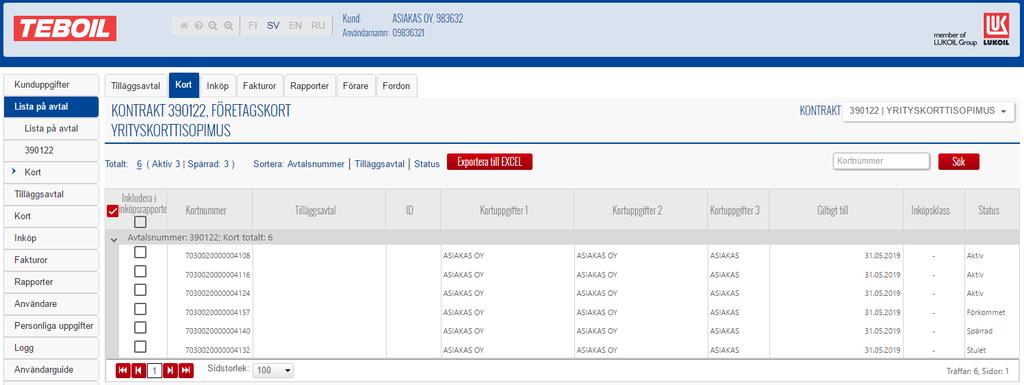Switch language to RU

(317, 25)
